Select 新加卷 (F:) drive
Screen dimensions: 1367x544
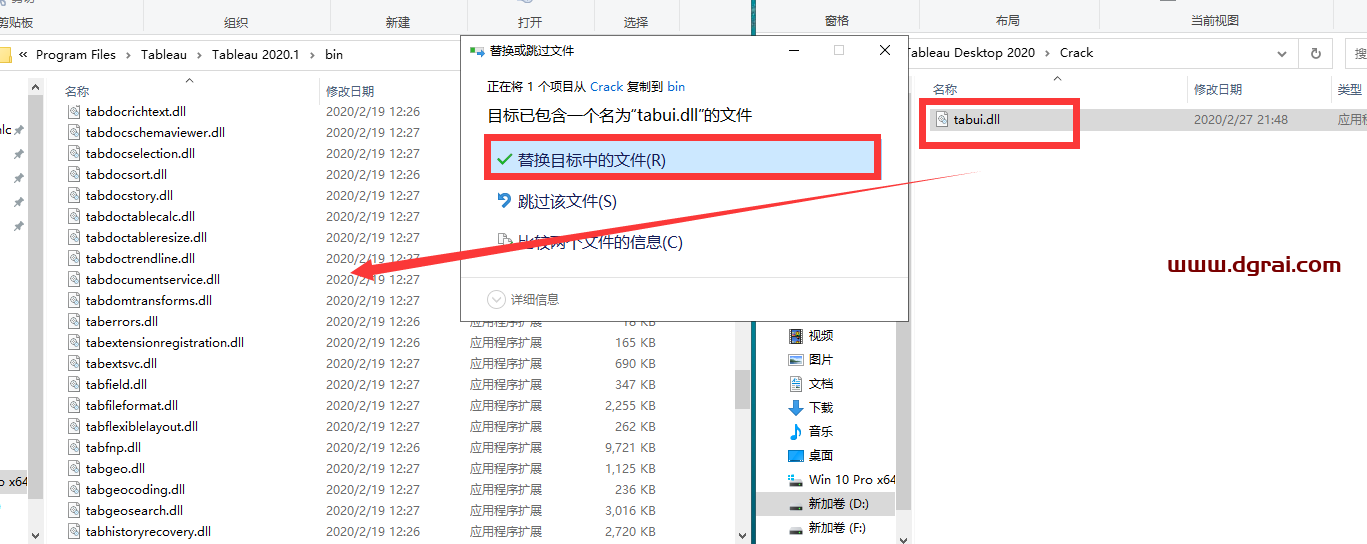[837, 528]
